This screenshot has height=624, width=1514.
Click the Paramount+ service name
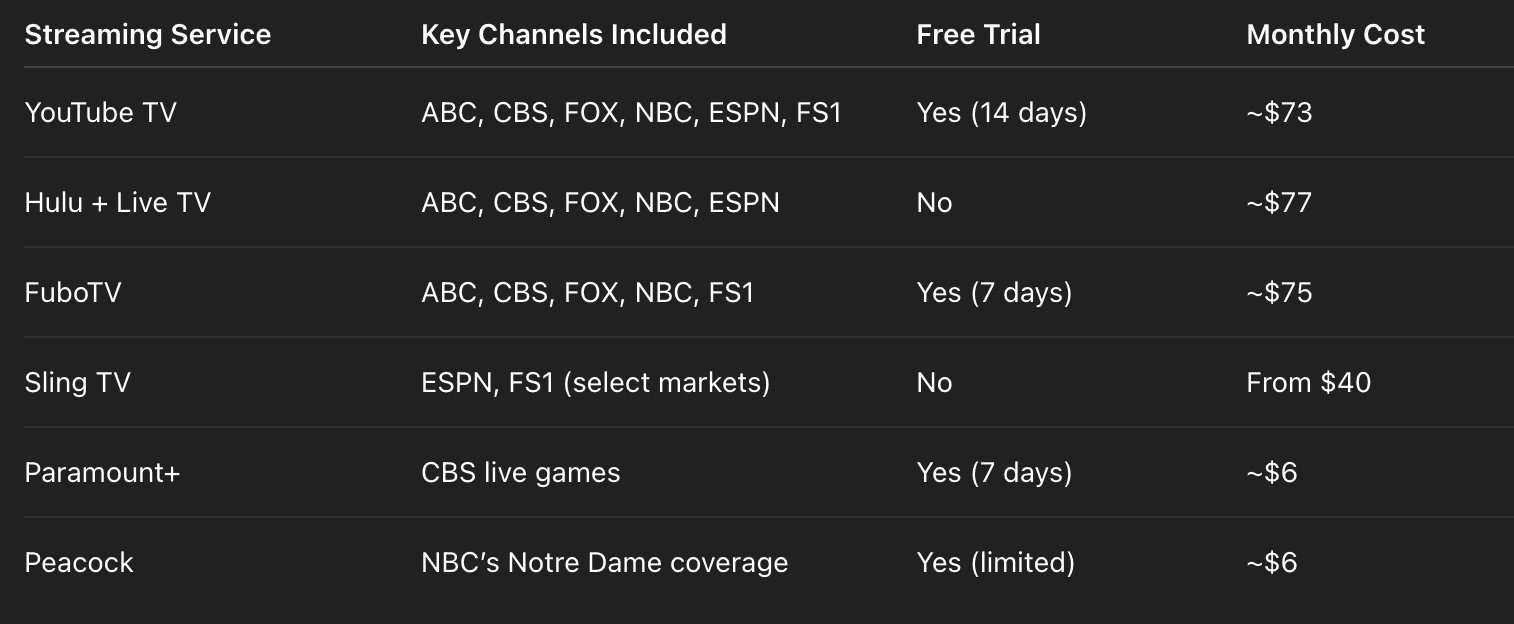[x=102, y=473]
